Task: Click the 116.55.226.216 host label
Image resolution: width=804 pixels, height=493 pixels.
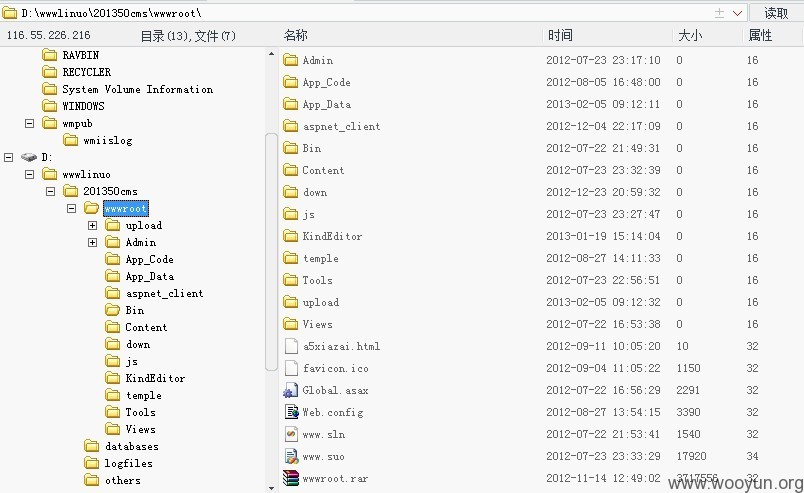Action: pos(48,35)
